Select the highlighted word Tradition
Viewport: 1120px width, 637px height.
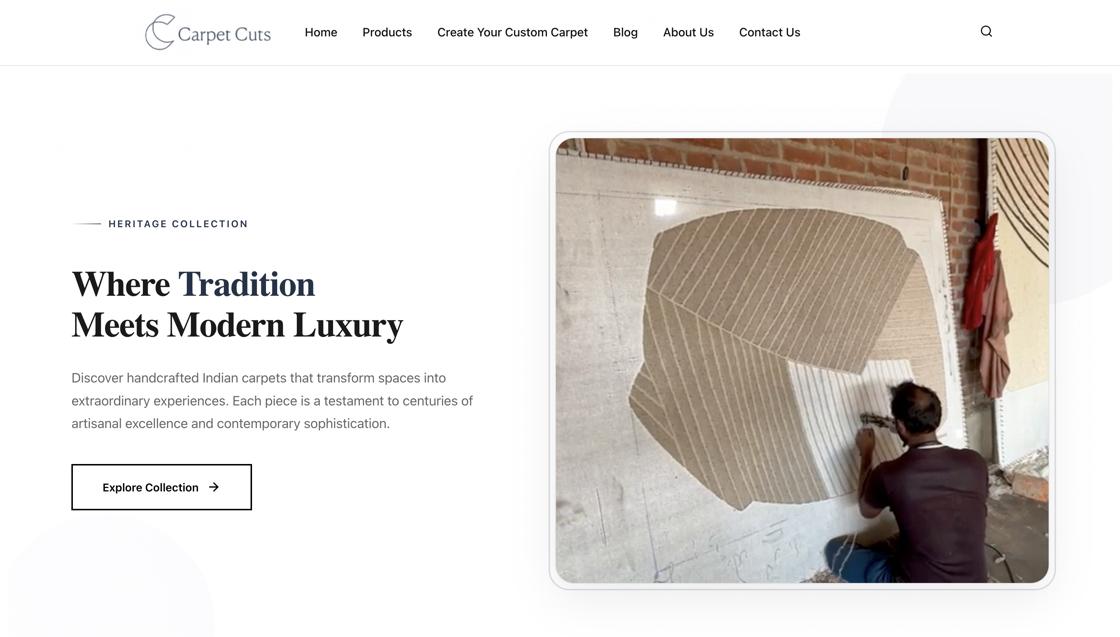click(246, 284)
